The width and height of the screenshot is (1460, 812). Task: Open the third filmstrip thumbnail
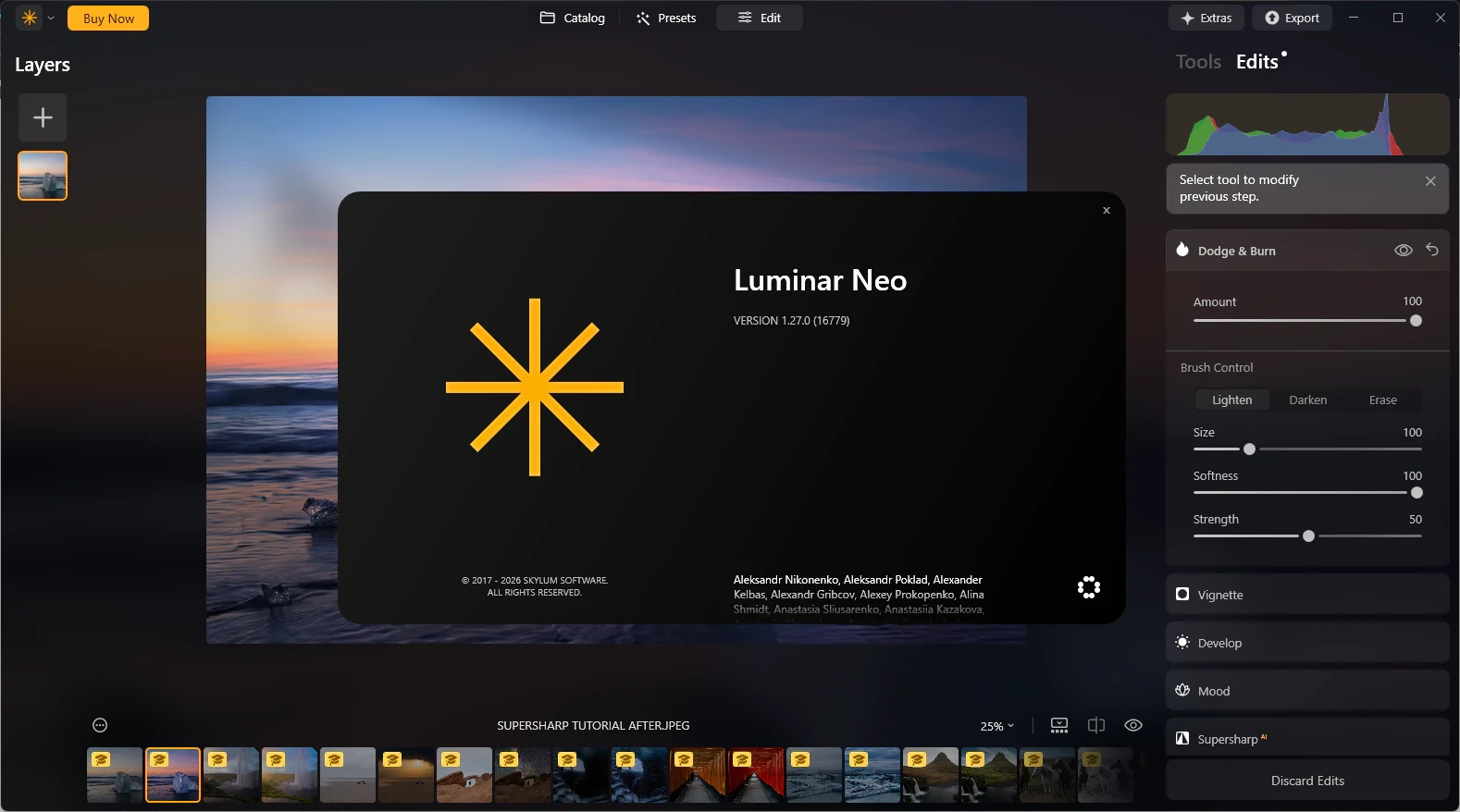coord(231,775)
